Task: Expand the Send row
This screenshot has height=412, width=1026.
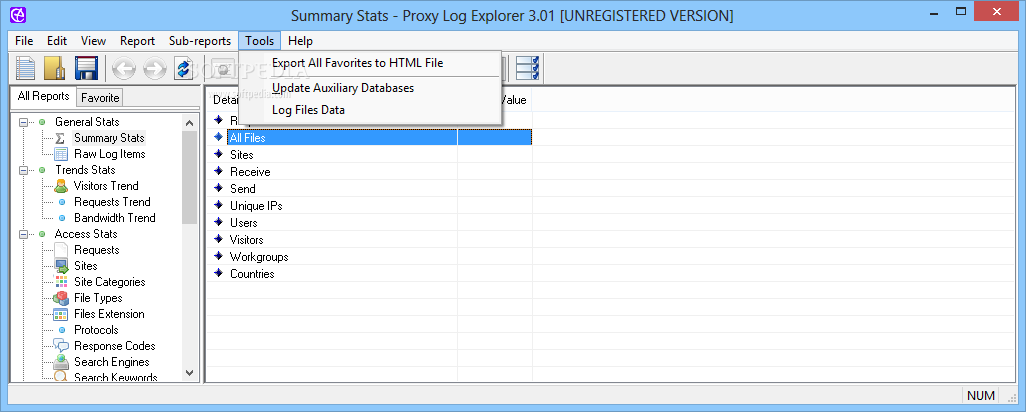Action: [219, 188]
